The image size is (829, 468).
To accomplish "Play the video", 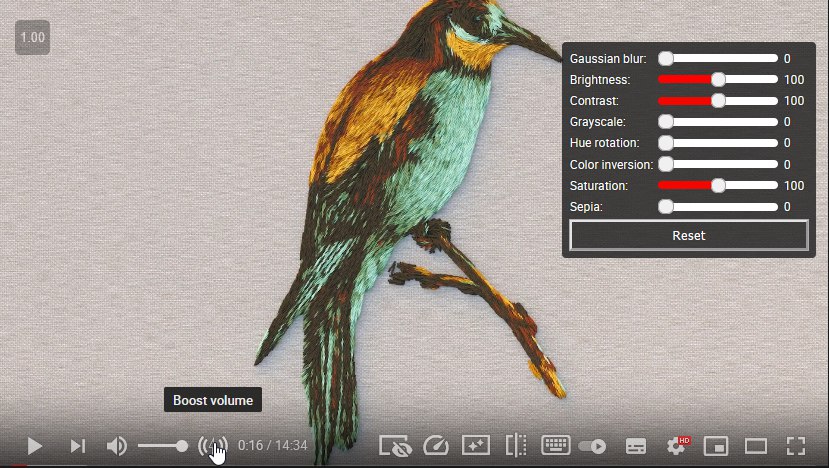I will pyautogui.click(x=35, y=446).
